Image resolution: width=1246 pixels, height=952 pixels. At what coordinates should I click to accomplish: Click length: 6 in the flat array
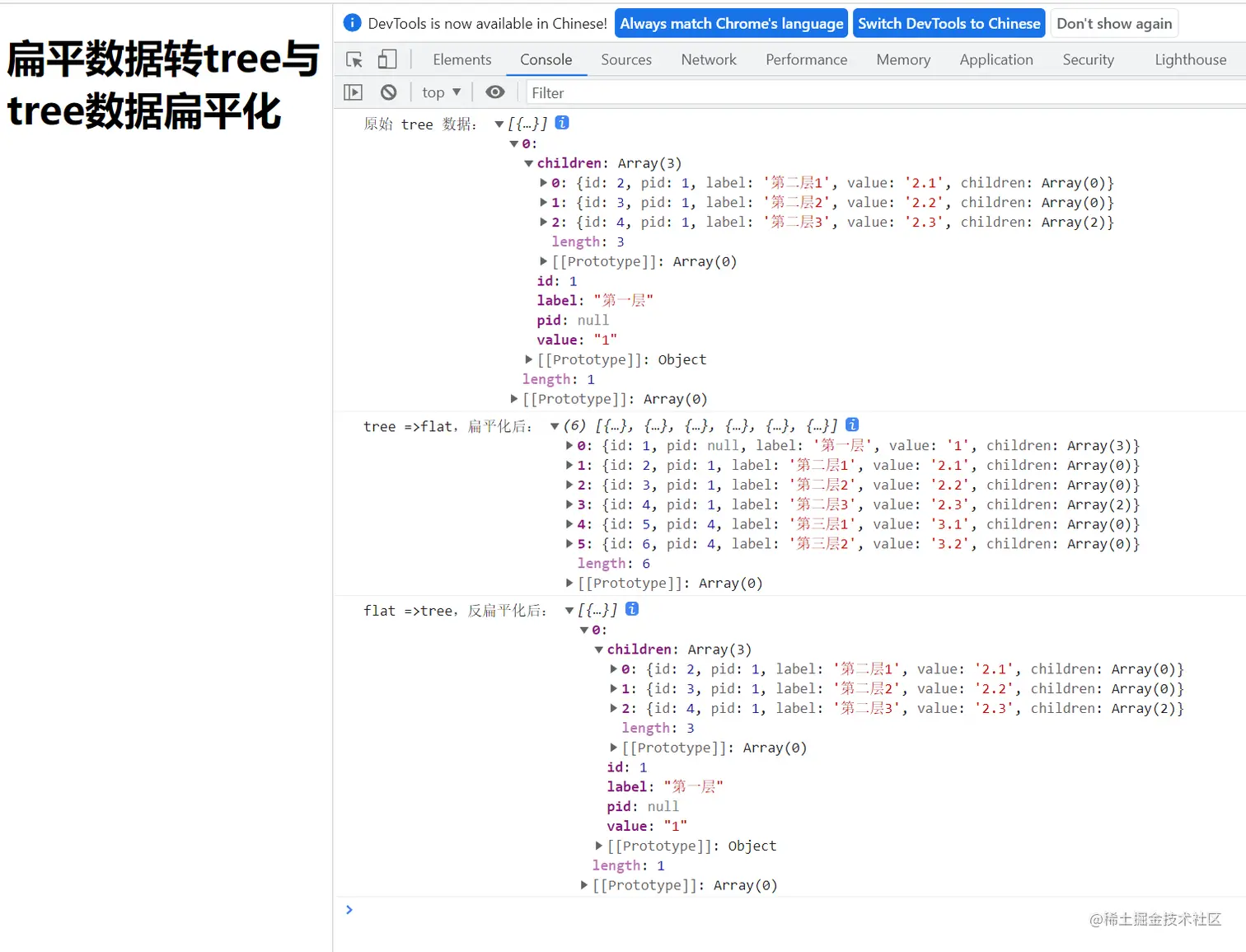pyautogui.click(x=614, y=563)
